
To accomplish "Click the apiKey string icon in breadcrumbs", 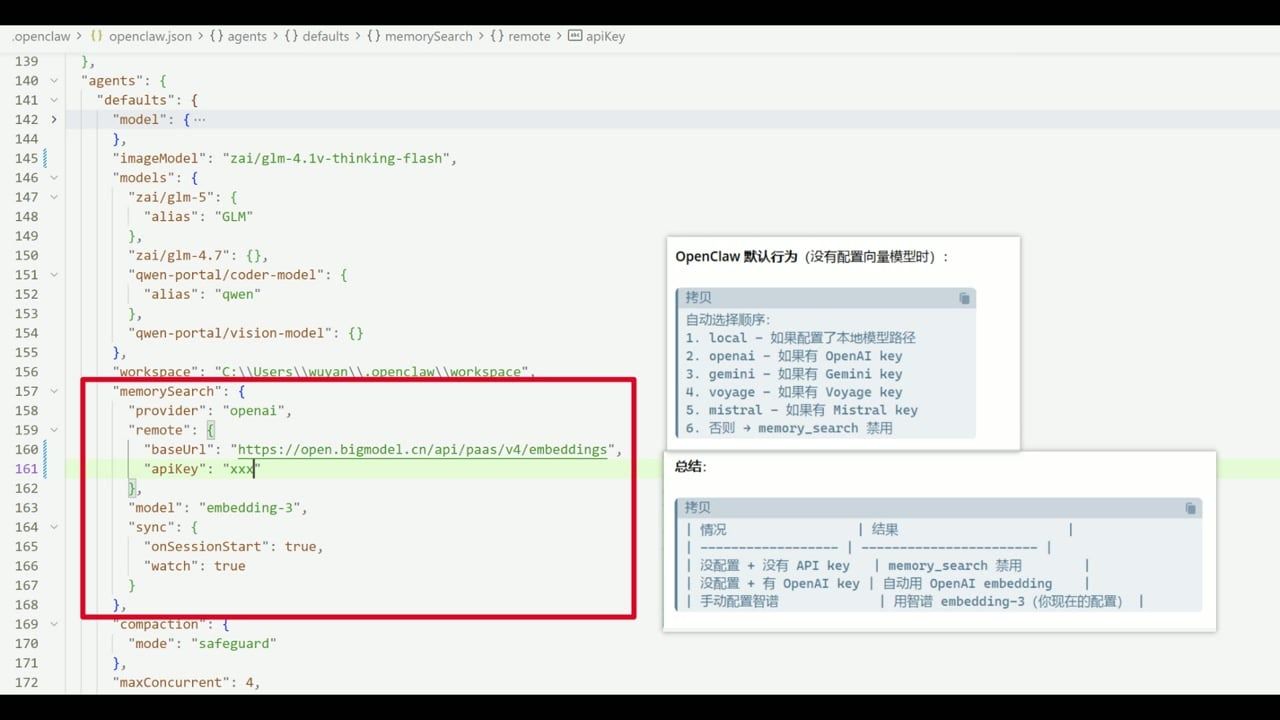I will tap(574, 36).
